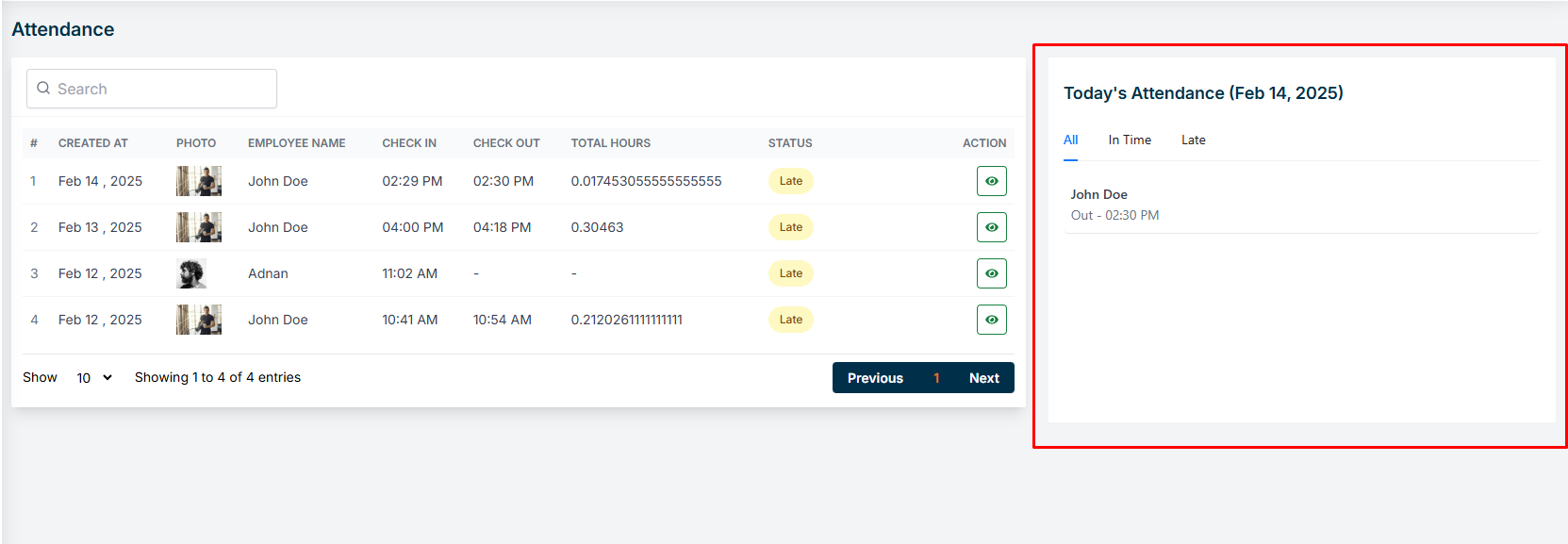Screen dimensions: 1568x544
Task: Click the eye icon in row 4
Action: point(991,320)
